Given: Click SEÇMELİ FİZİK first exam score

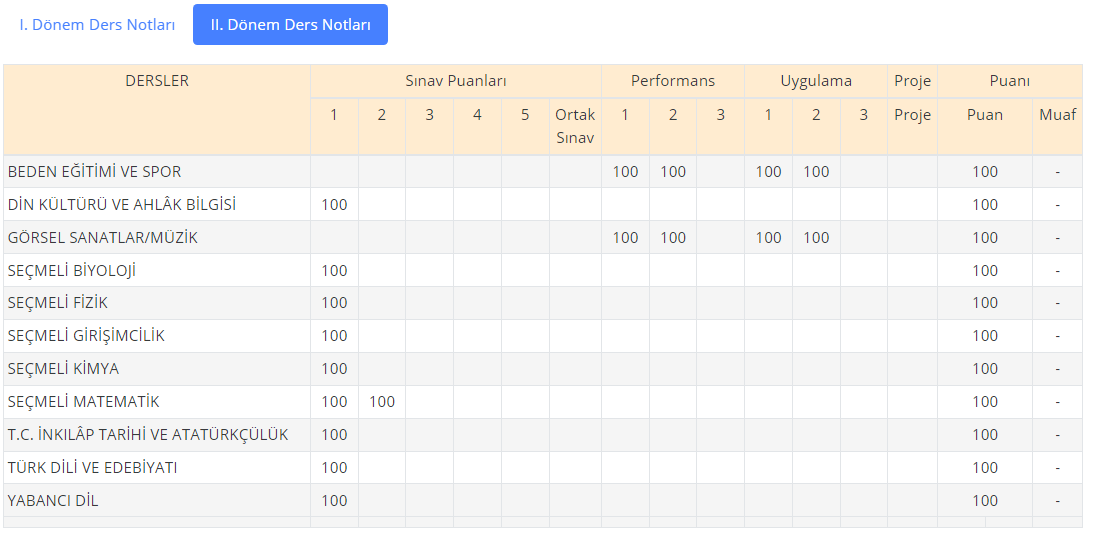Looking at the screenshot, I should click(334, 303).
